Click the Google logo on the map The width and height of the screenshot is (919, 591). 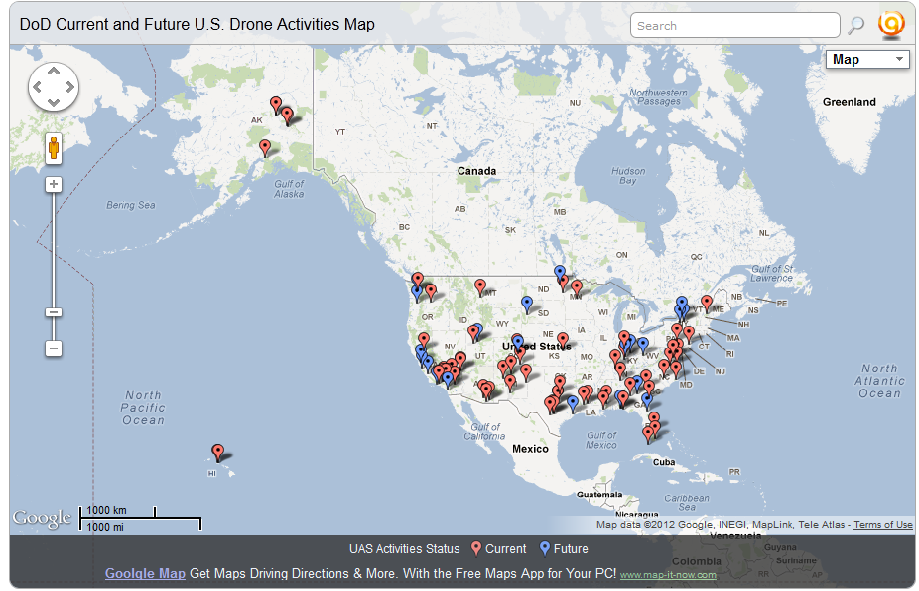pyautogui.click(x=42, y=518)
